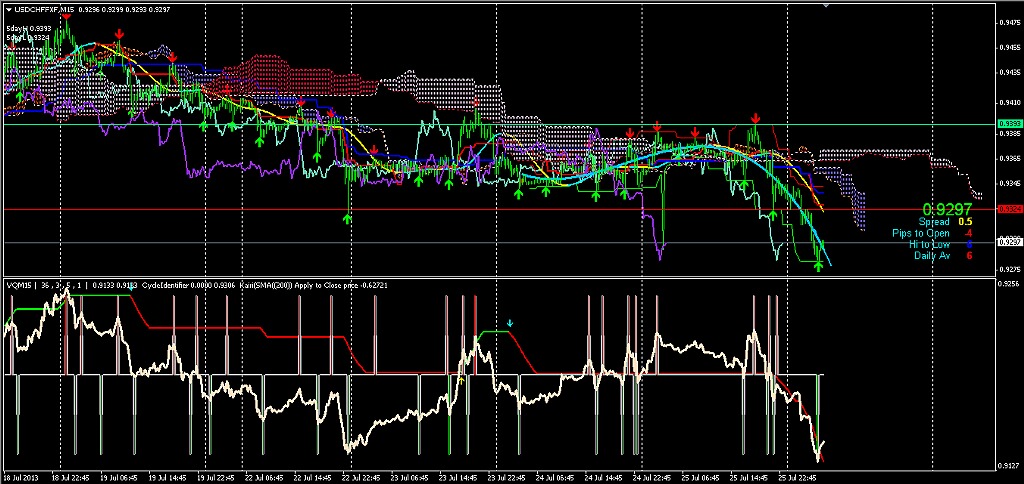Click the Spread label
This screenshot has height=484, width=1024.
click(x=935, y=221)
